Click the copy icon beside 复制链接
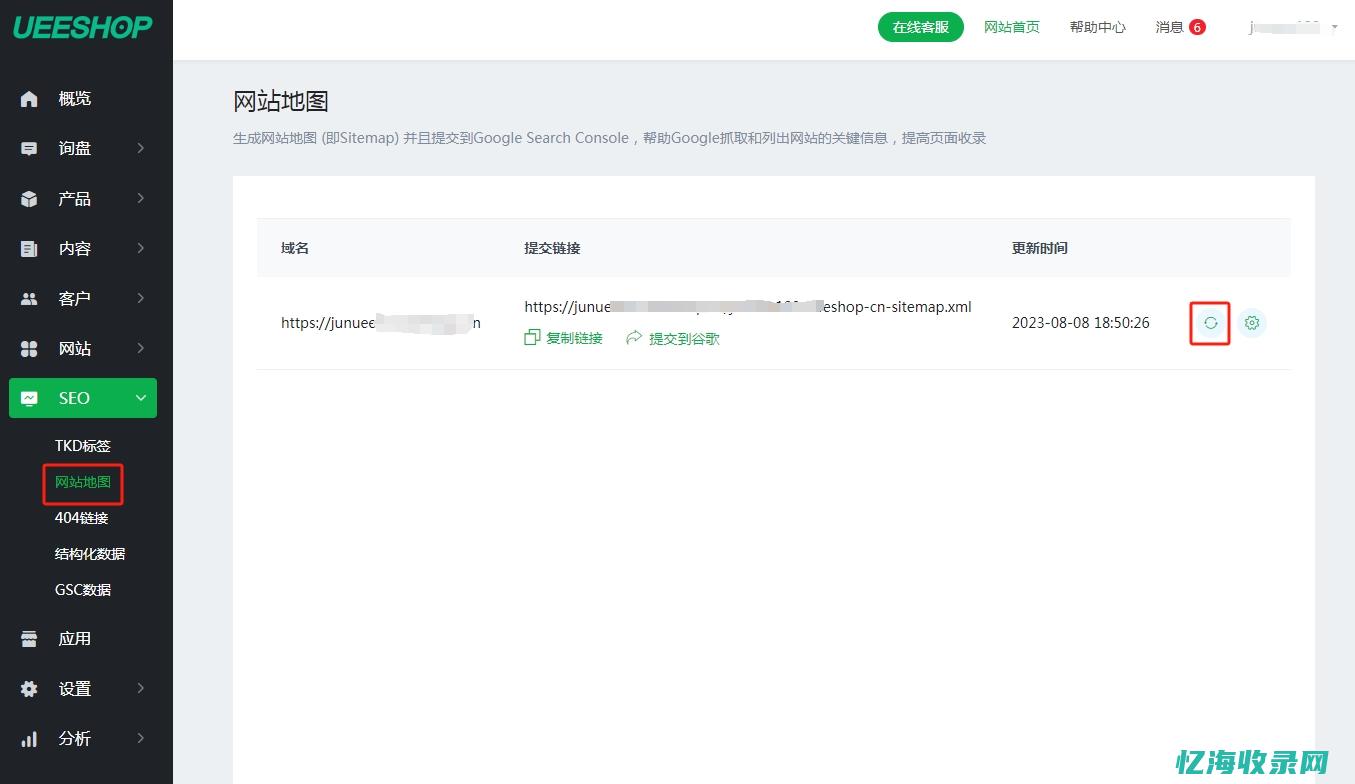 pos(532,338)
